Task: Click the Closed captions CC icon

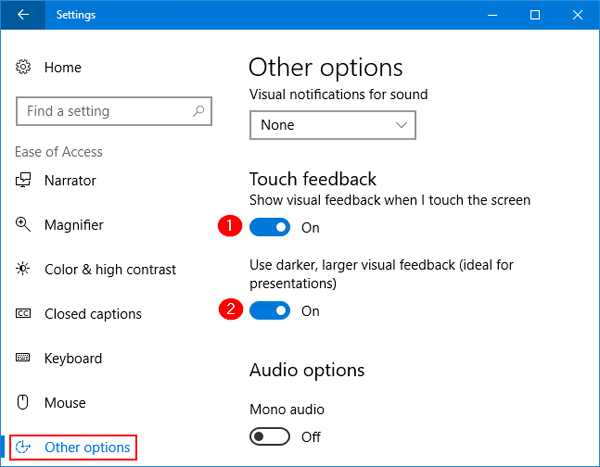Action: (x=24, y=314)
